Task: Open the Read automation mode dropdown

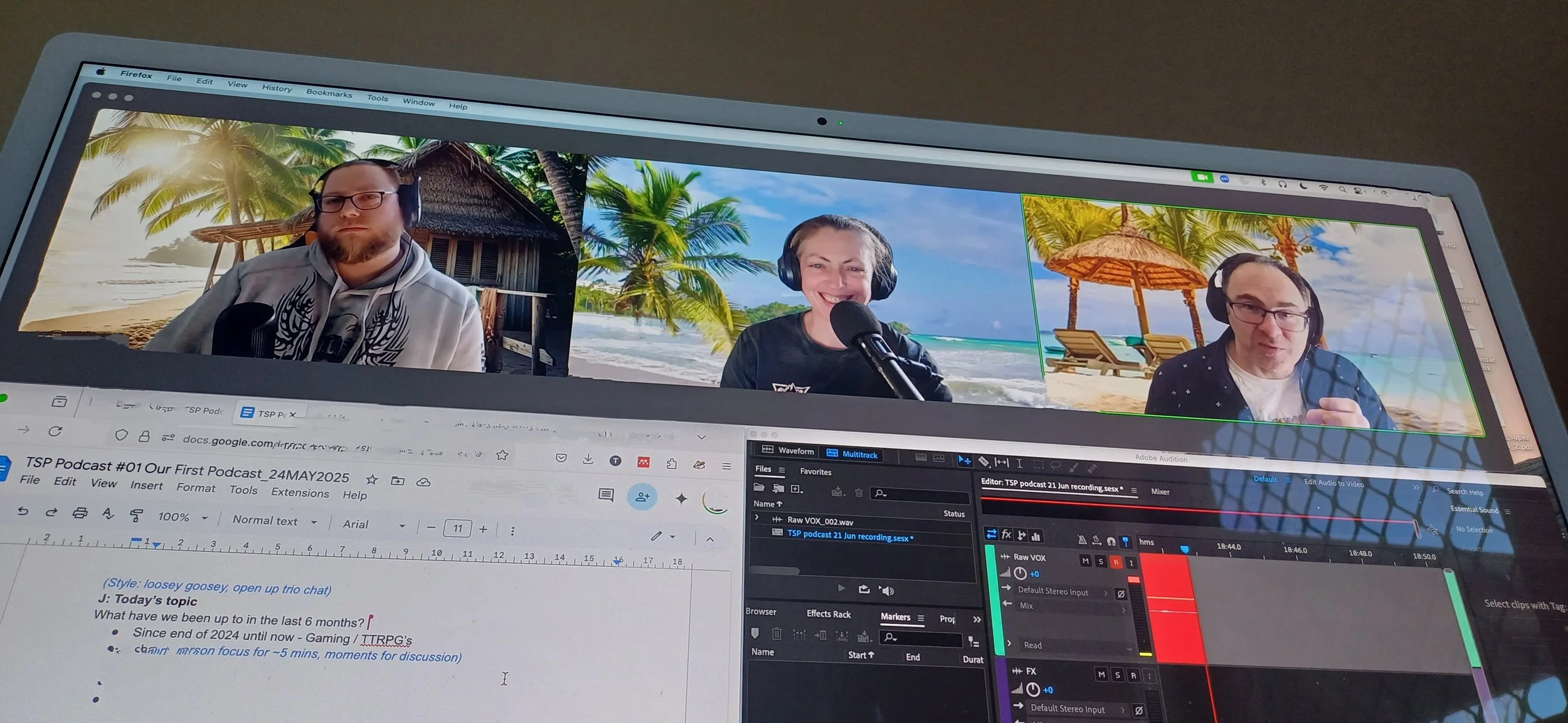Action: pos(1078,646)
